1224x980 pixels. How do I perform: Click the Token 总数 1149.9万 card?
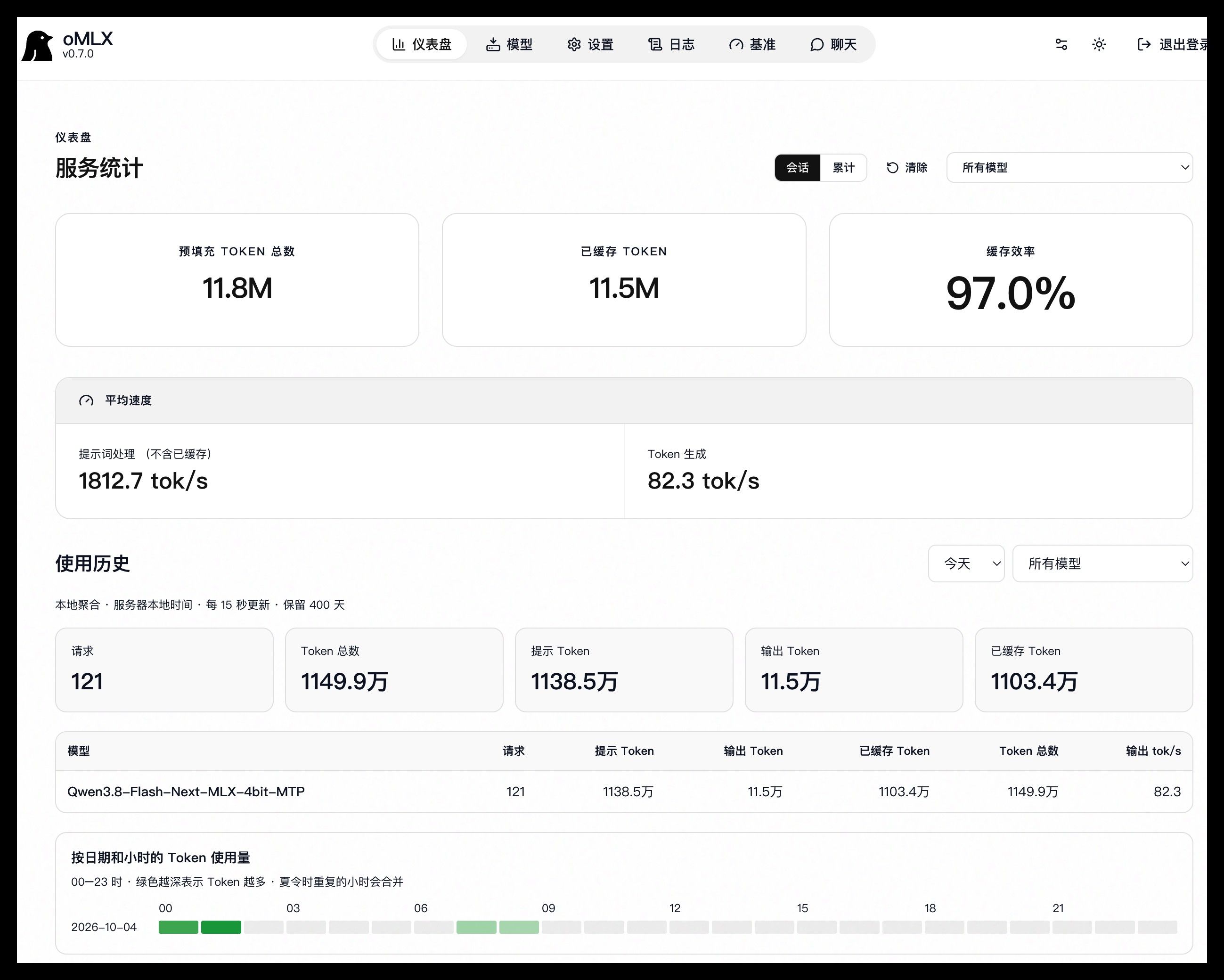(x=394, y=670)
